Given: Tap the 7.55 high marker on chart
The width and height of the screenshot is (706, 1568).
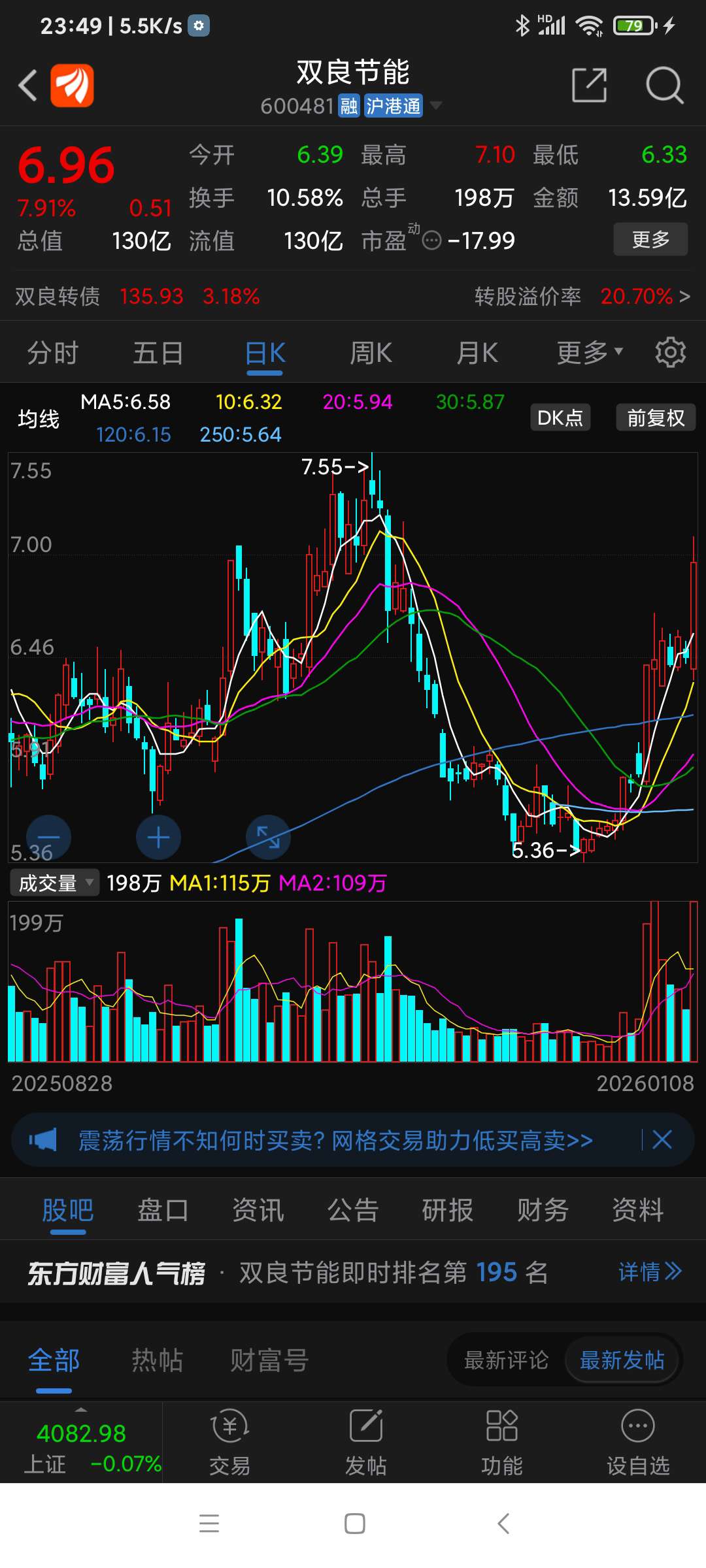Looking at the screenshot, I should coord(335,467).
